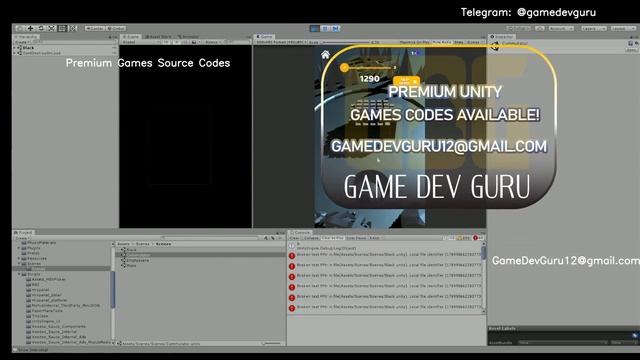Image resolution: width=640 pixels, height=360 pixels.
Task: Open the Console tab
Action: click(300, 233)
